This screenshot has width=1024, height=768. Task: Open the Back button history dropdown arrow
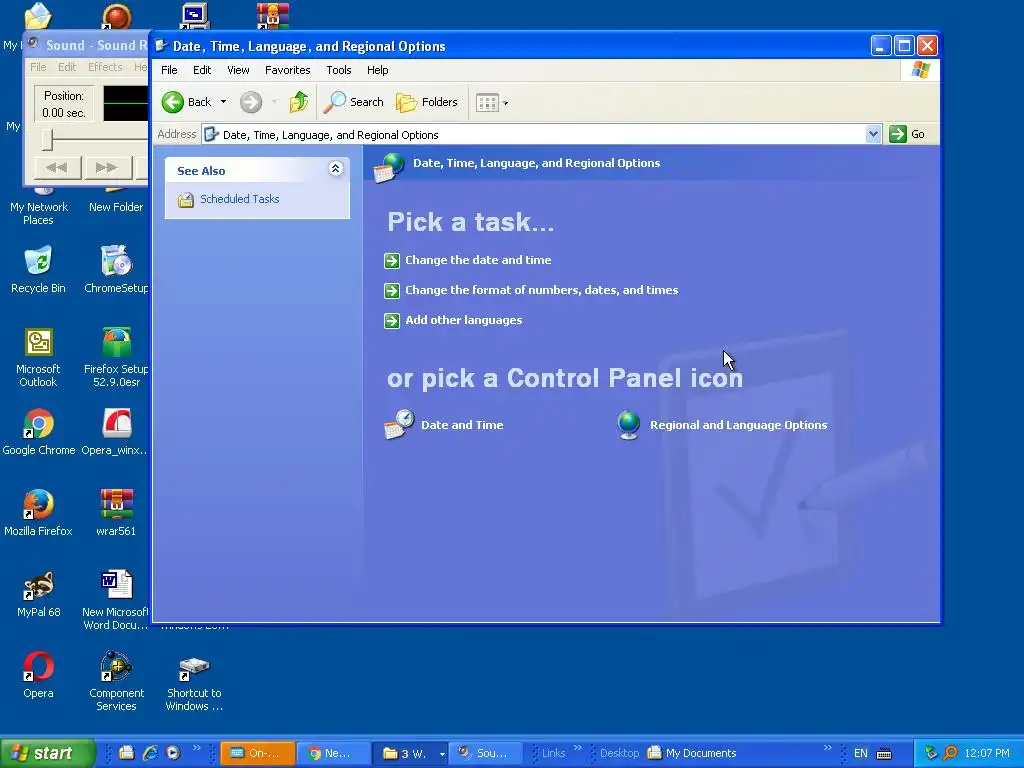coord(223,102)
